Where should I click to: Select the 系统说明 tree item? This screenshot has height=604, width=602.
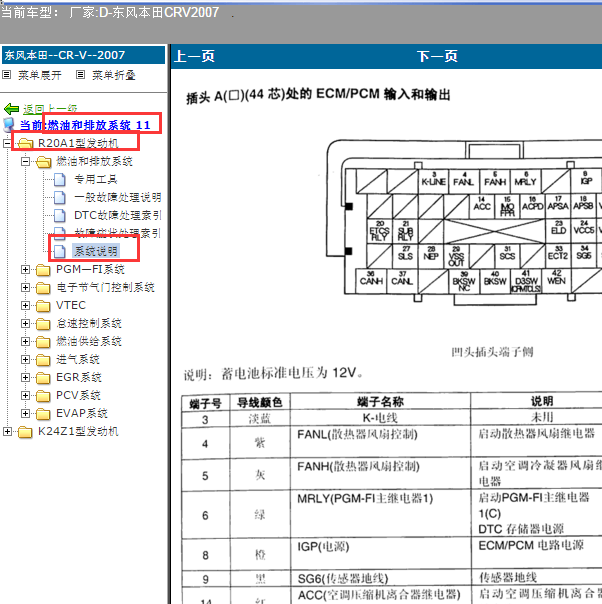click(x=96, y=252)
